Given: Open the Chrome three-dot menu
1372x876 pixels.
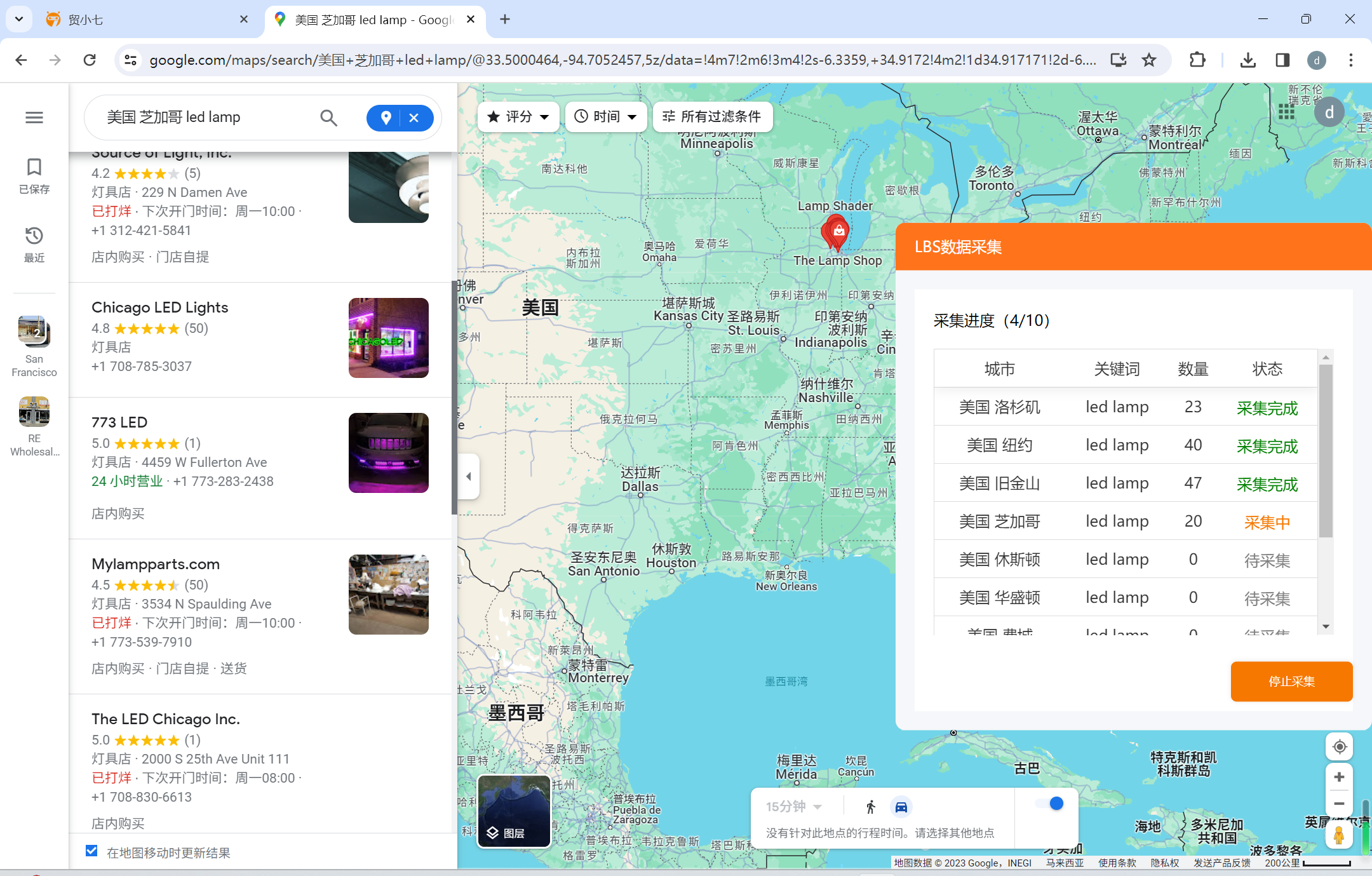Looking at the screenshot, I should [1350, 60].
